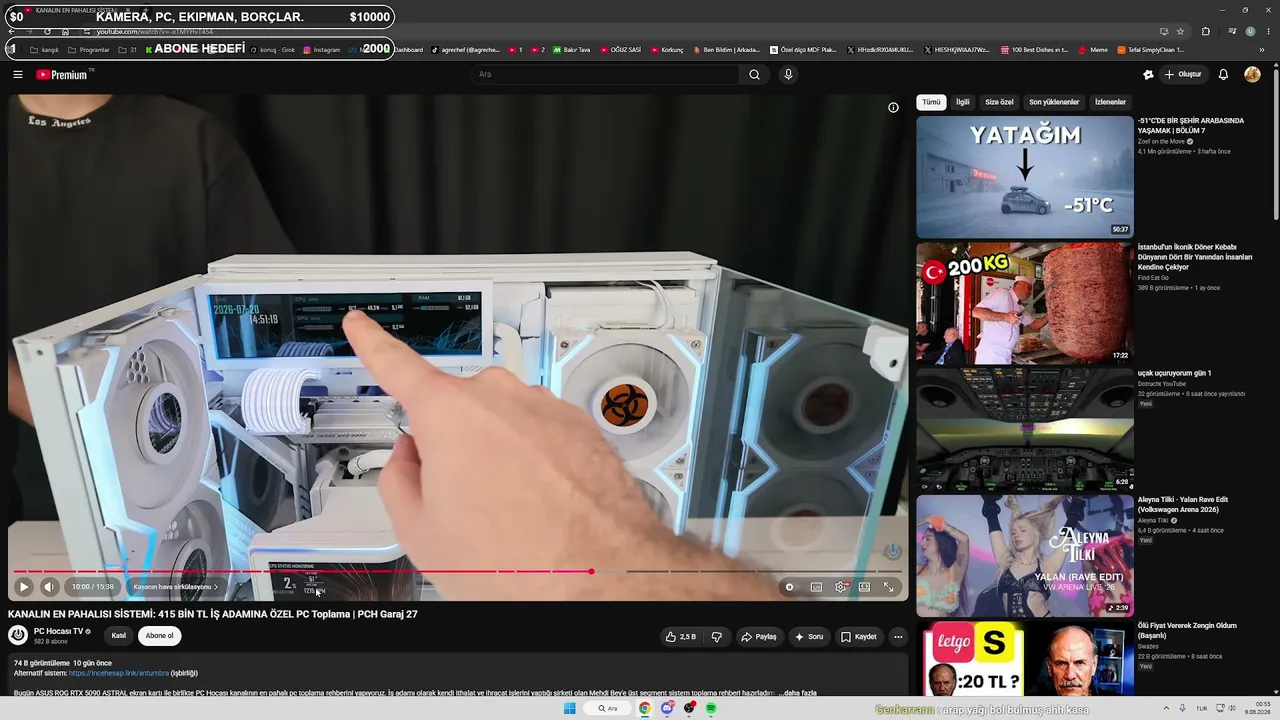Open the Tefal SimplyClean bookmark
This screenshot has height=720, width=1280.
pos(1151,50)
